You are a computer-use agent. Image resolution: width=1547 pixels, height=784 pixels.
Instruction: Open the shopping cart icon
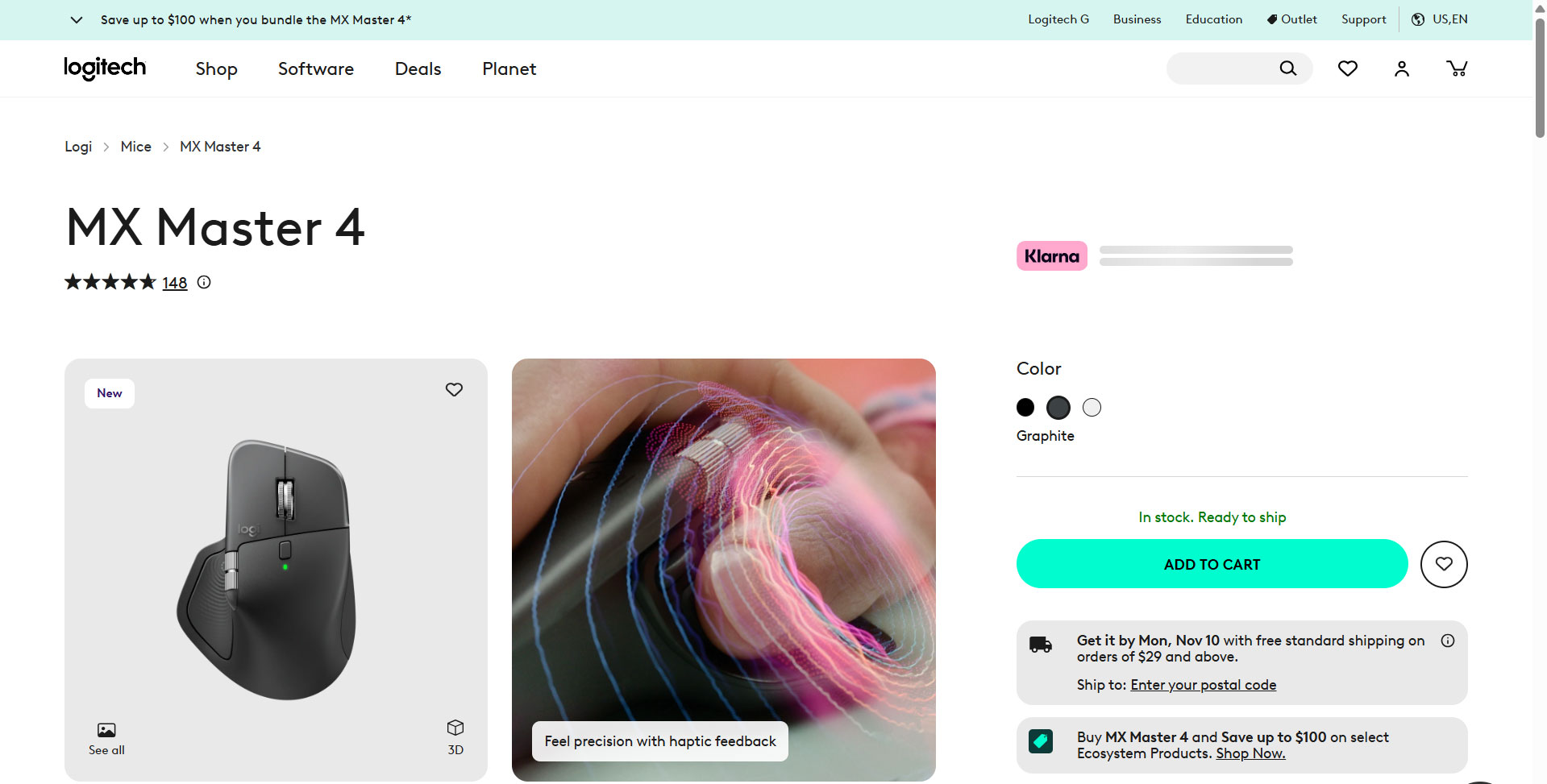point(1456,68)
